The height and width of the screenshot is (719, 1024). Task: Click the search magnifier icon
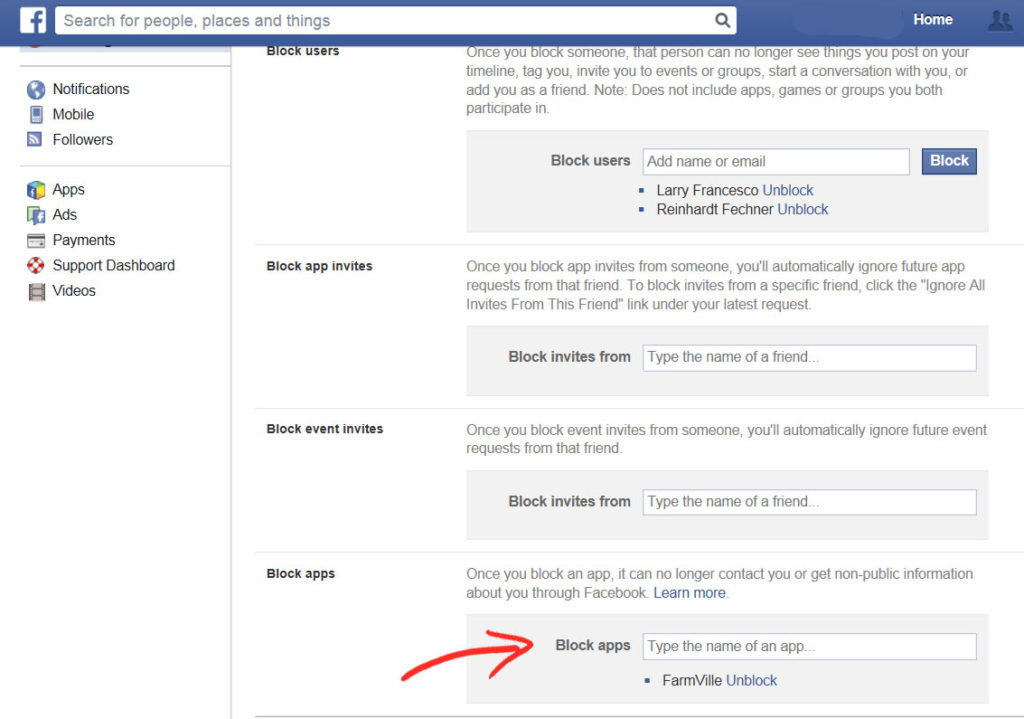point(723,20)
